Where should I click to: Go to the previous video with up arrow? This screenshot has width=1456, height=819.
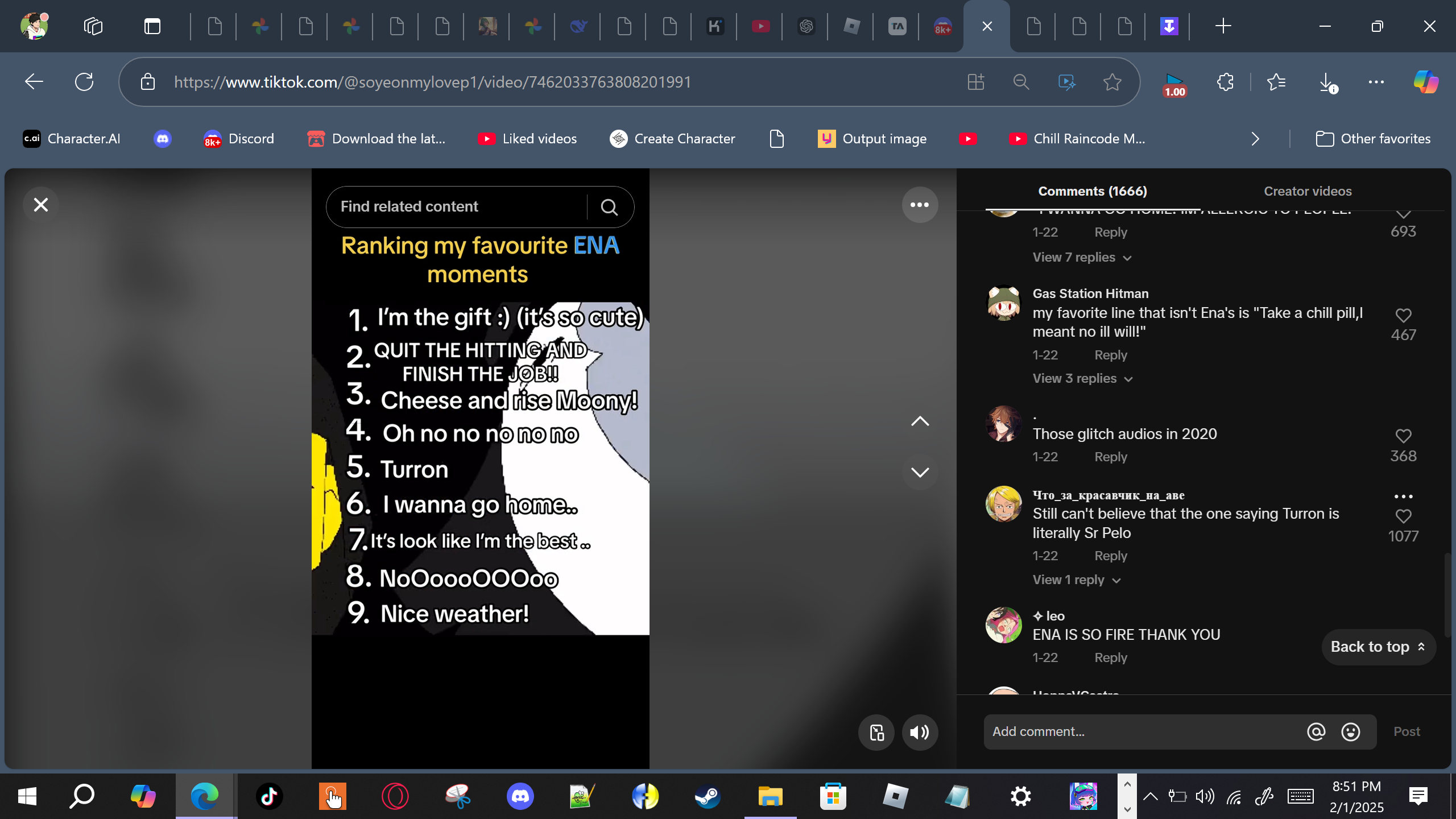[x=920, y=421]
